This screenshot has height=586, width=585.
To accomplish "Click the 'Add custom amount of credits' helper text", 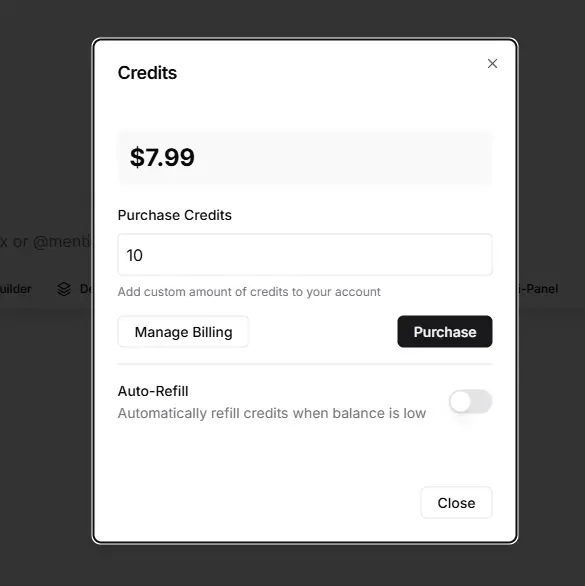I will [249, 292].
